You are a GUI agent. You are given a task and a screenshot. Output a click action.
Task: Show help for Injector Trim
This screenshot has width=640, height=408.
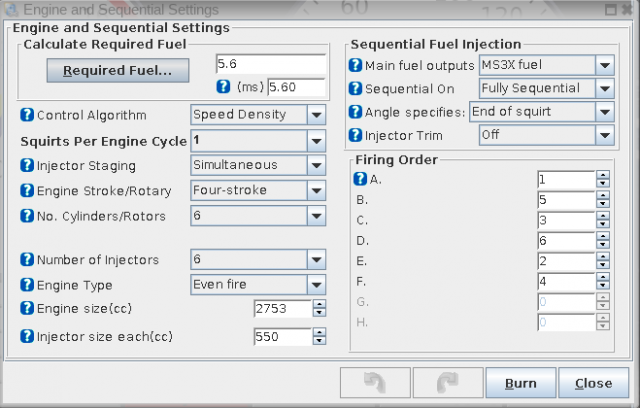355,135
